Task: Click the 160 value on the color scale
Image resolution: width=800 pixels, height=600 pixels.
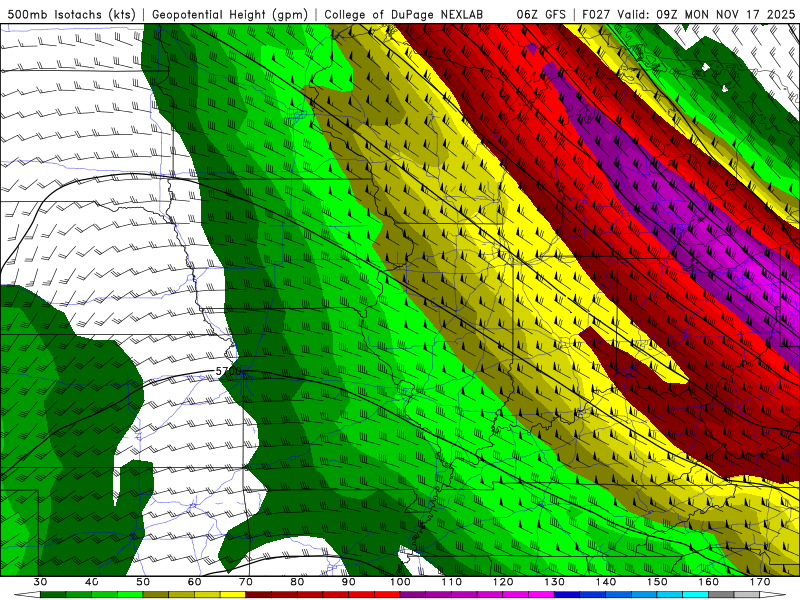Action: (709, 582)
